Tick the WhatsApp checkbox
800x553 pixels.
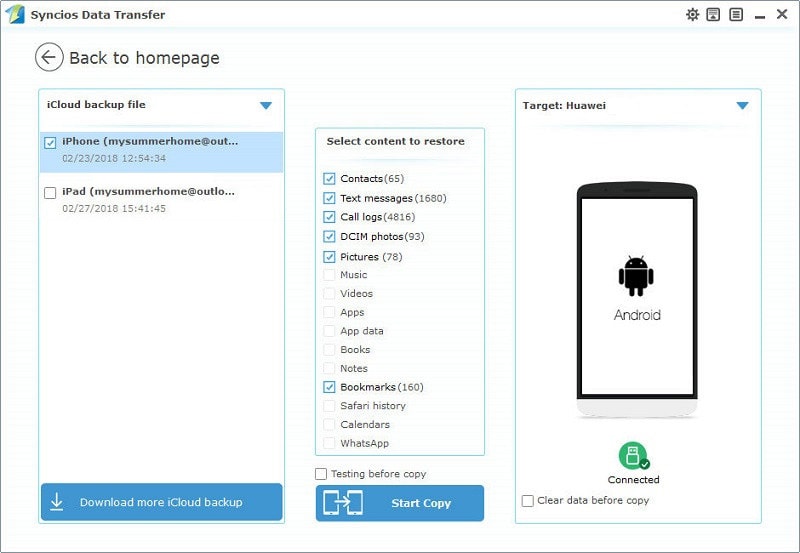tap(329, 443)
